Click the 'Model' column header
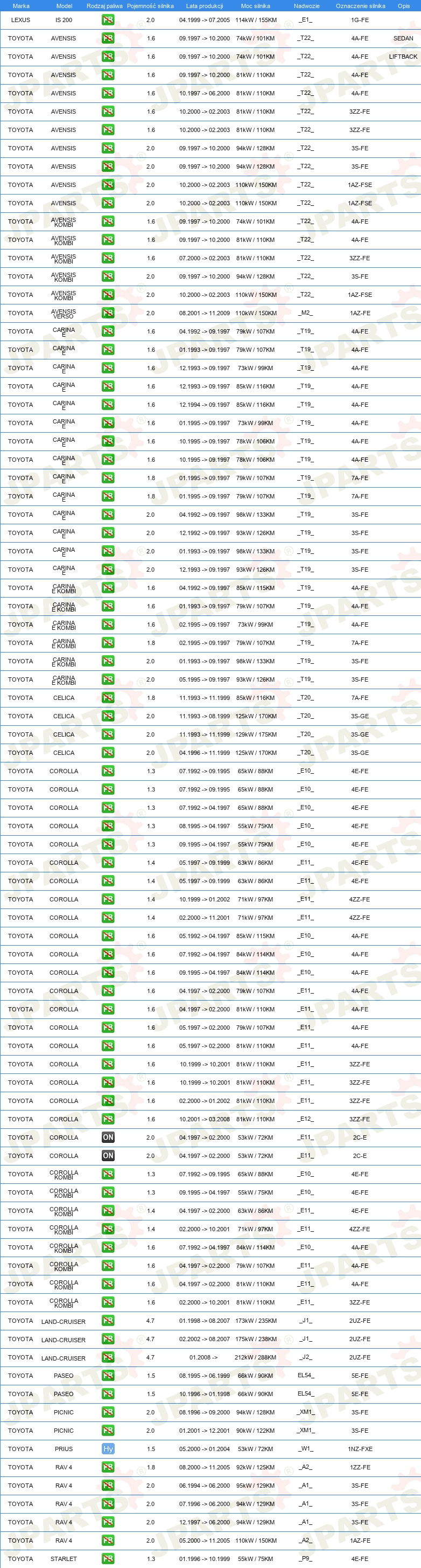 pyautogui.click(x=64, y=5)
